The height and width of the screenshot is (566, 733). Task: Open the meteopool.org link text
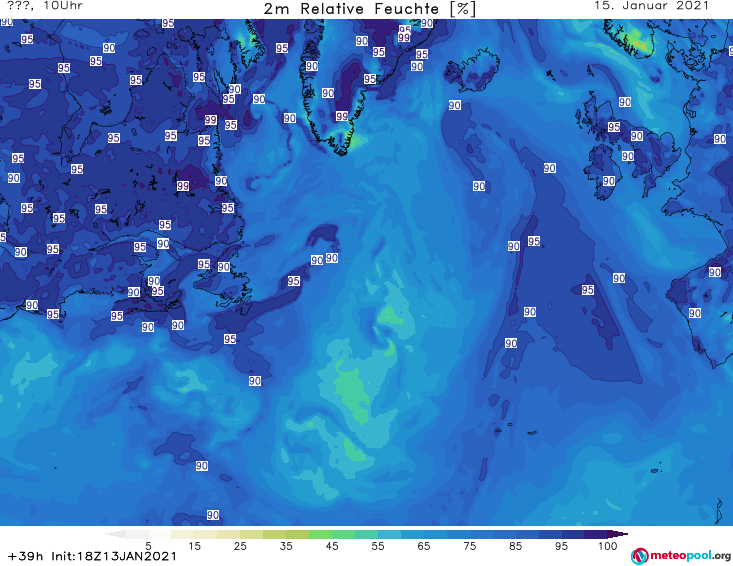click(690, 556)
